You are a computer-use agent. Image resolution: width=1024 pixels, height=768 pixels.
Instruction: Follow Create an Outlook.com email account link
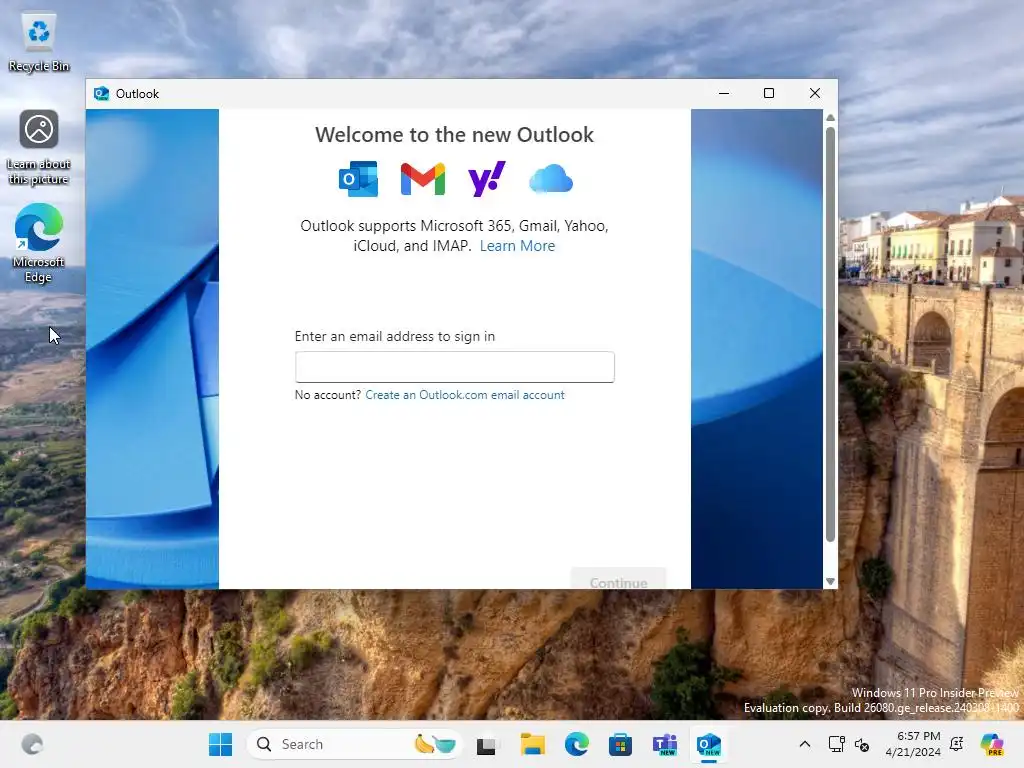click(x=465, y=395)
